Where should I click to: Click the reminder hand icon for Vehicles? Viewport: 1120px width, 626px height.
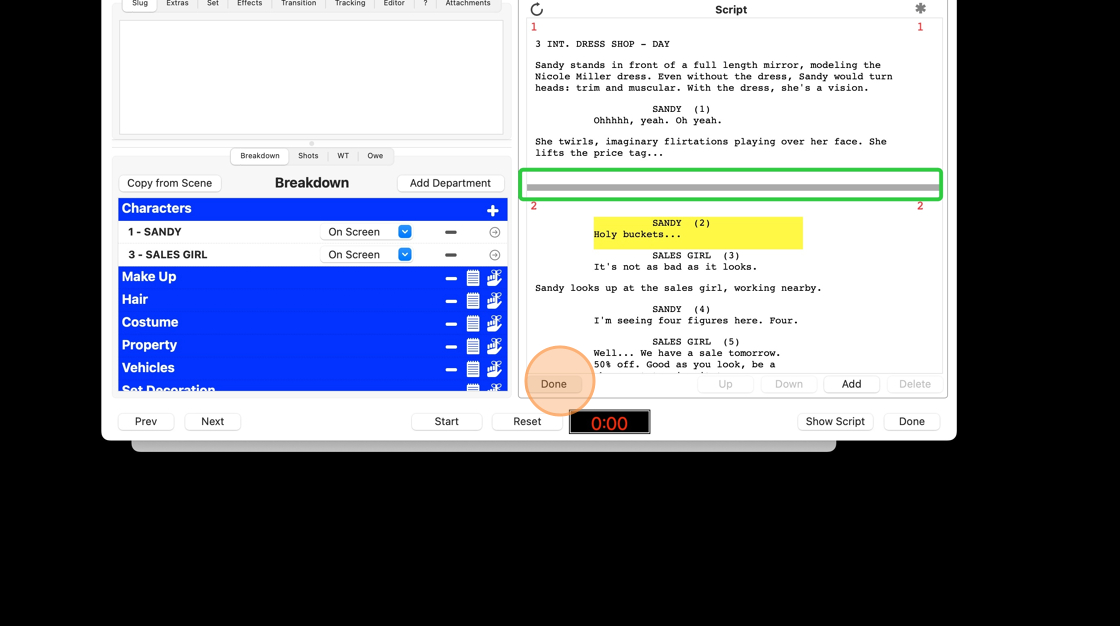click(494, 369)
